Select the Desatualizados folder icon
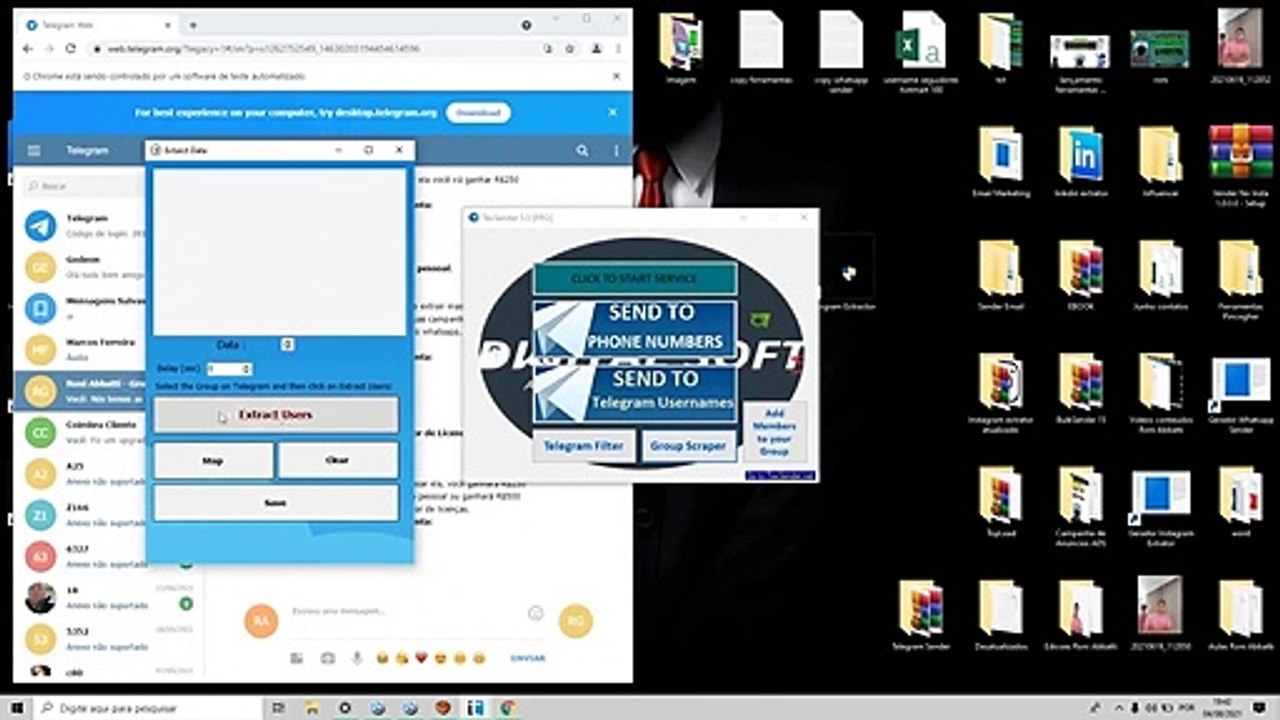Image resolution: width=1280 pixels, height=720 pixels. pyautogui.click(x=1000, y=615)
